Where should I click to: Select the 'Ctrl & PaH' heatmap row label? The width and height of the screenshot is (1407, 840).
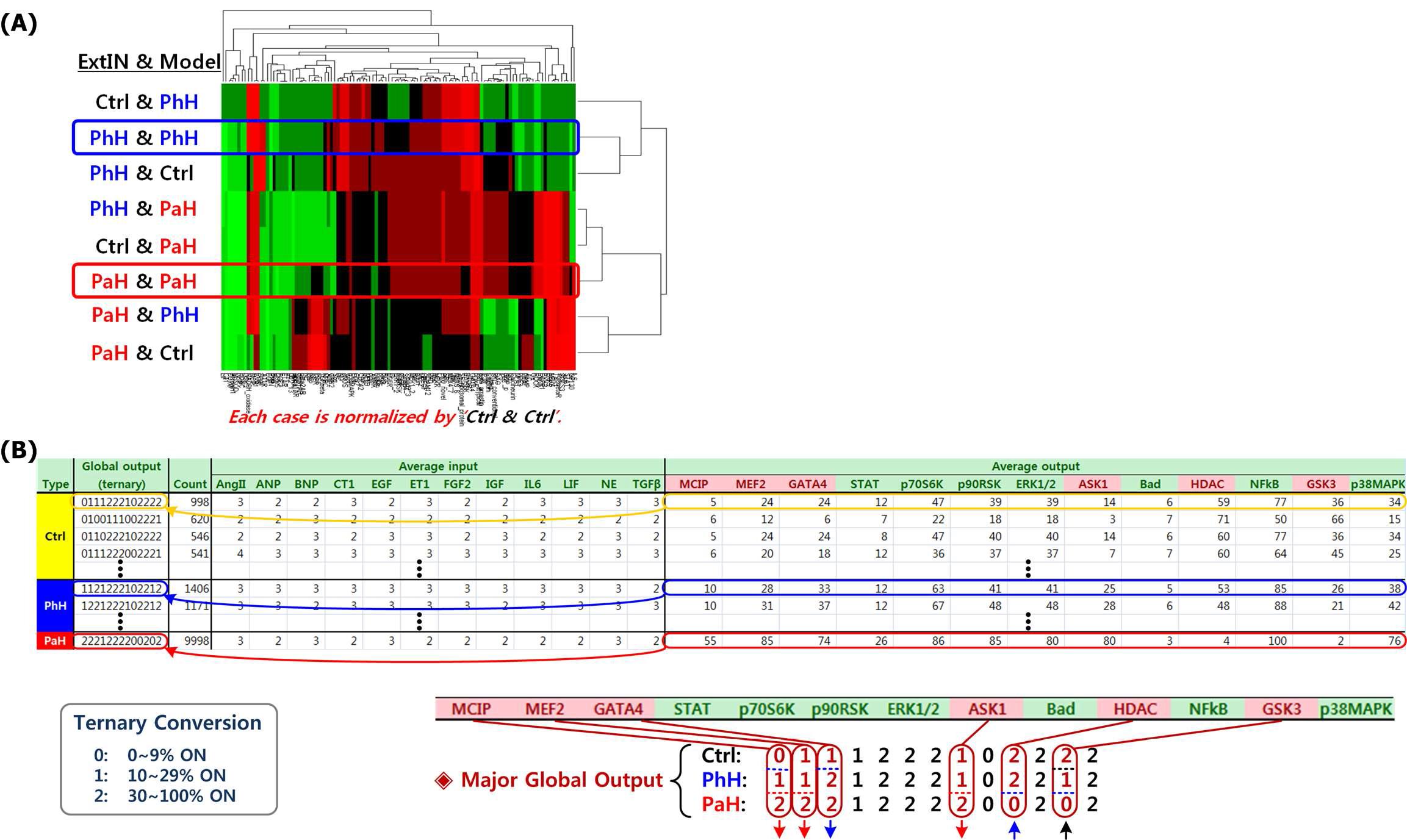pos(146,246)
